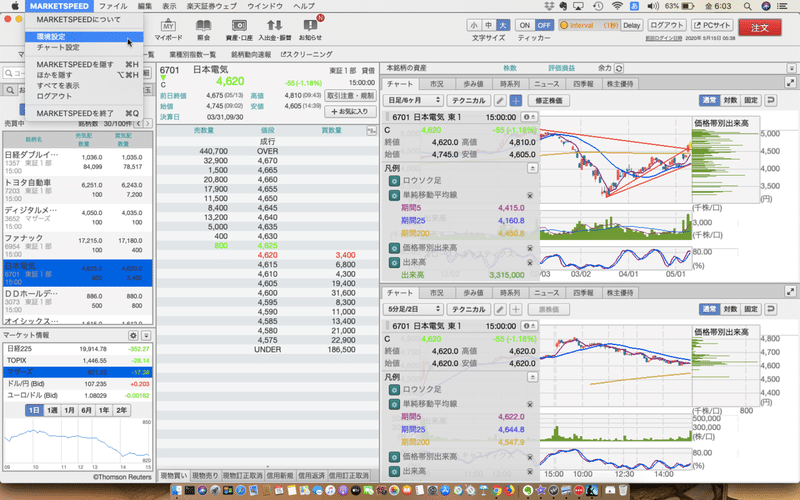Select 固定 scale in upper chart
The height and width of the screenshot is (500, 800).
tap(751, 101)
